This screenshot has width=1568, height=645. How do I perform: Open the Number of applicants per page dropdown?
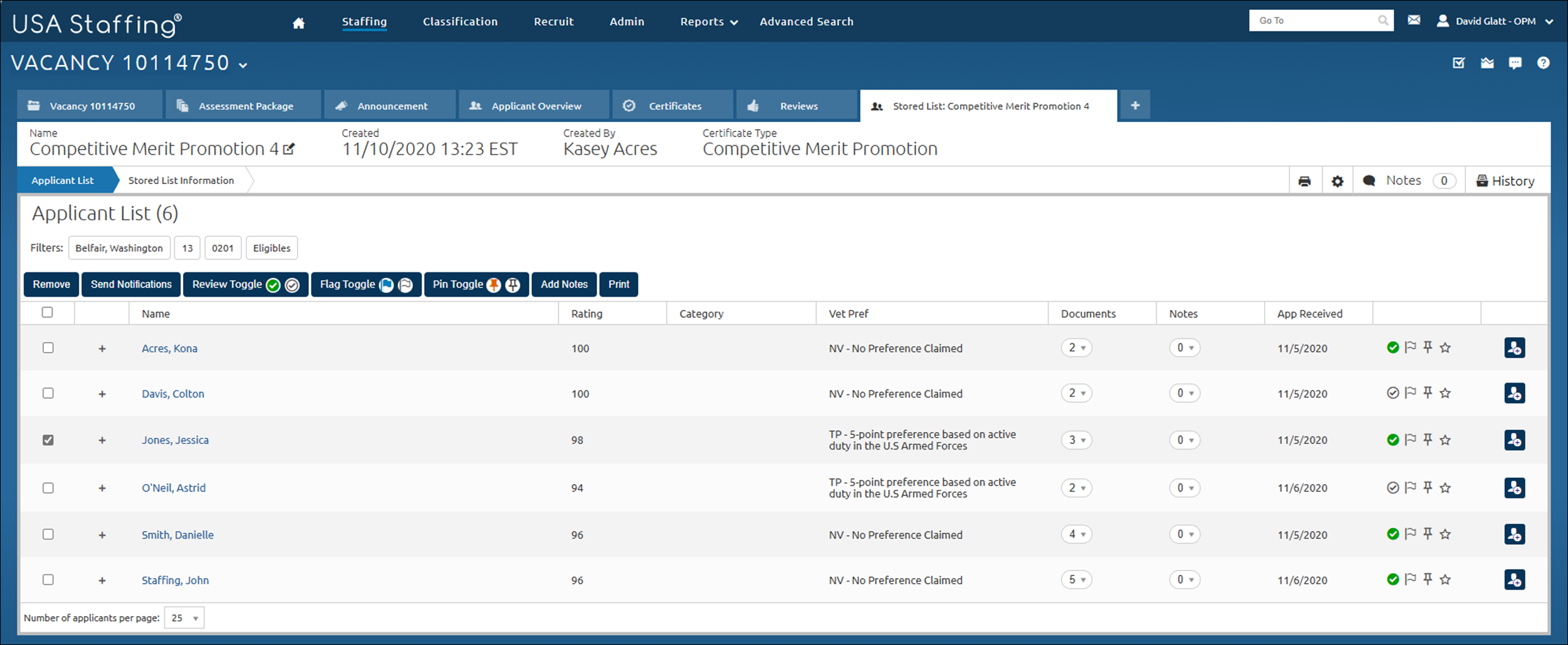pos(184,617)
